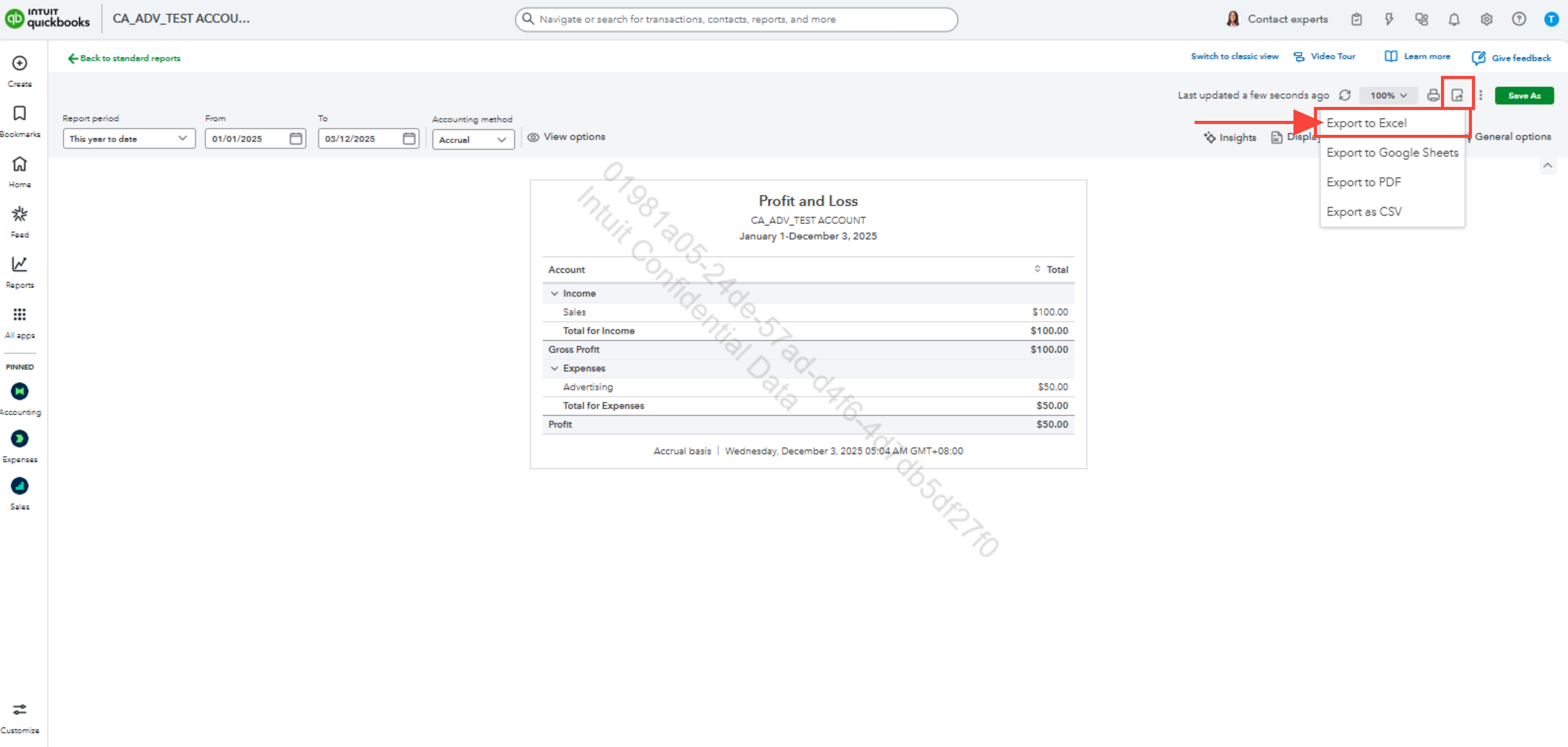Open Reports from the left sidebar

click(x=19, y=271)
